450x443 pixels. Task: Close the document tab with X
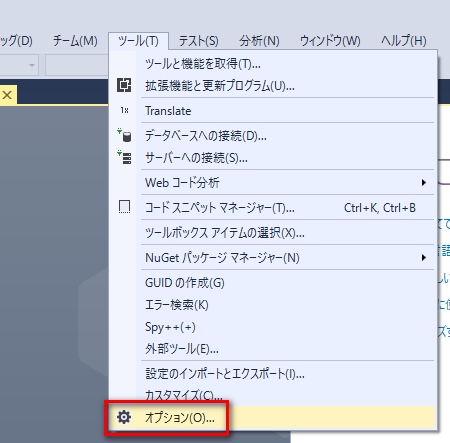tap(7, 95)
